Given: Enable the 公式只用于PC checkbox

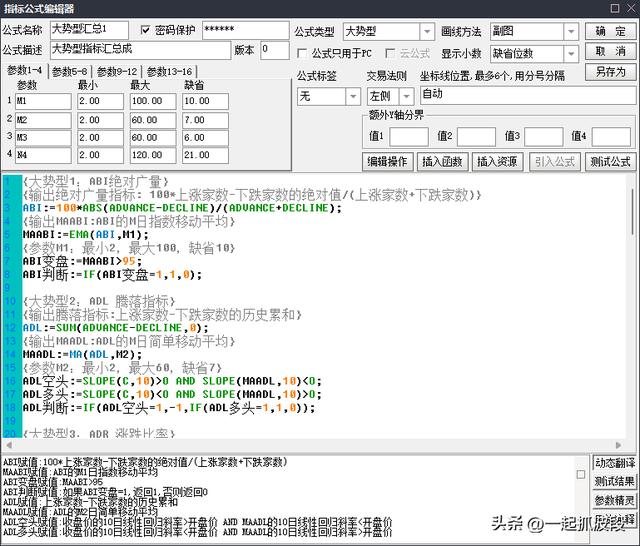Looking at the screenshot, I should 302,53.
